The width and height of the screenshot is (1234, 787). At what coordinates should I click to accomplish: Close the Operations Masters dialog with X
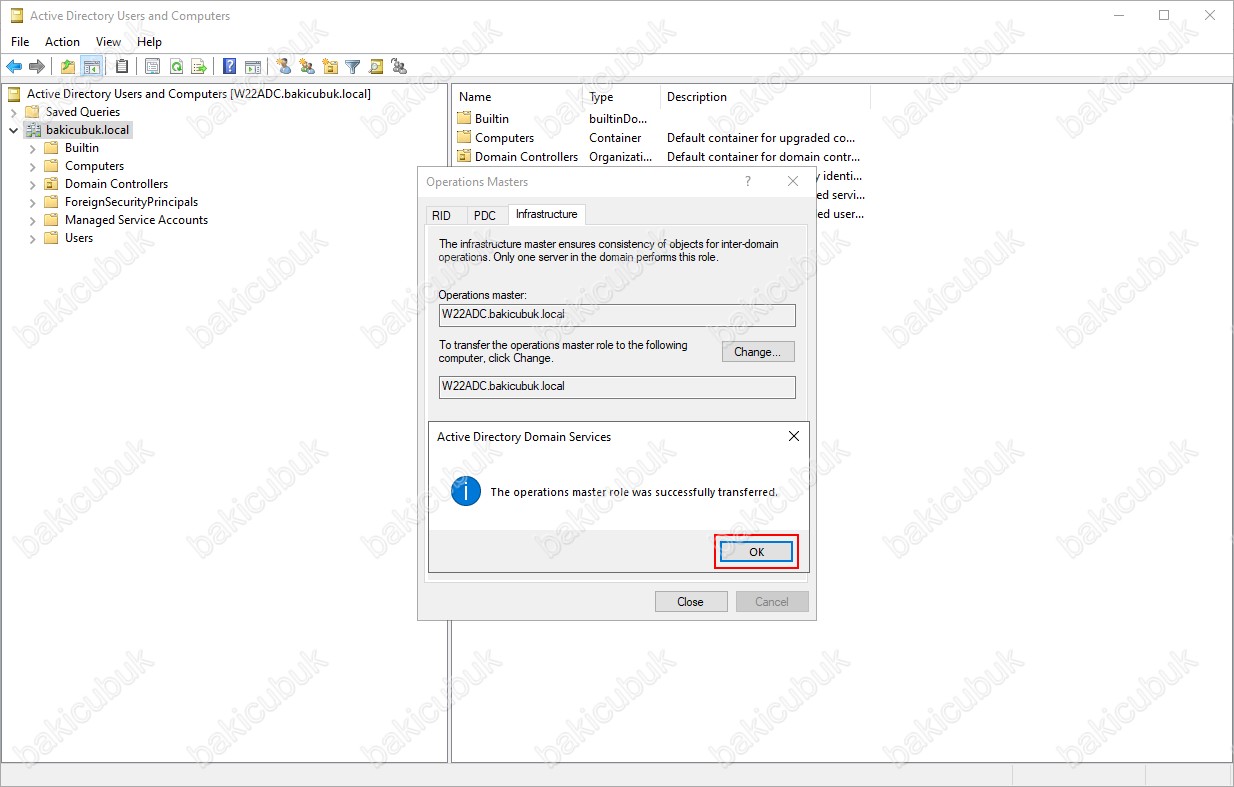click(x=793, y=182)
